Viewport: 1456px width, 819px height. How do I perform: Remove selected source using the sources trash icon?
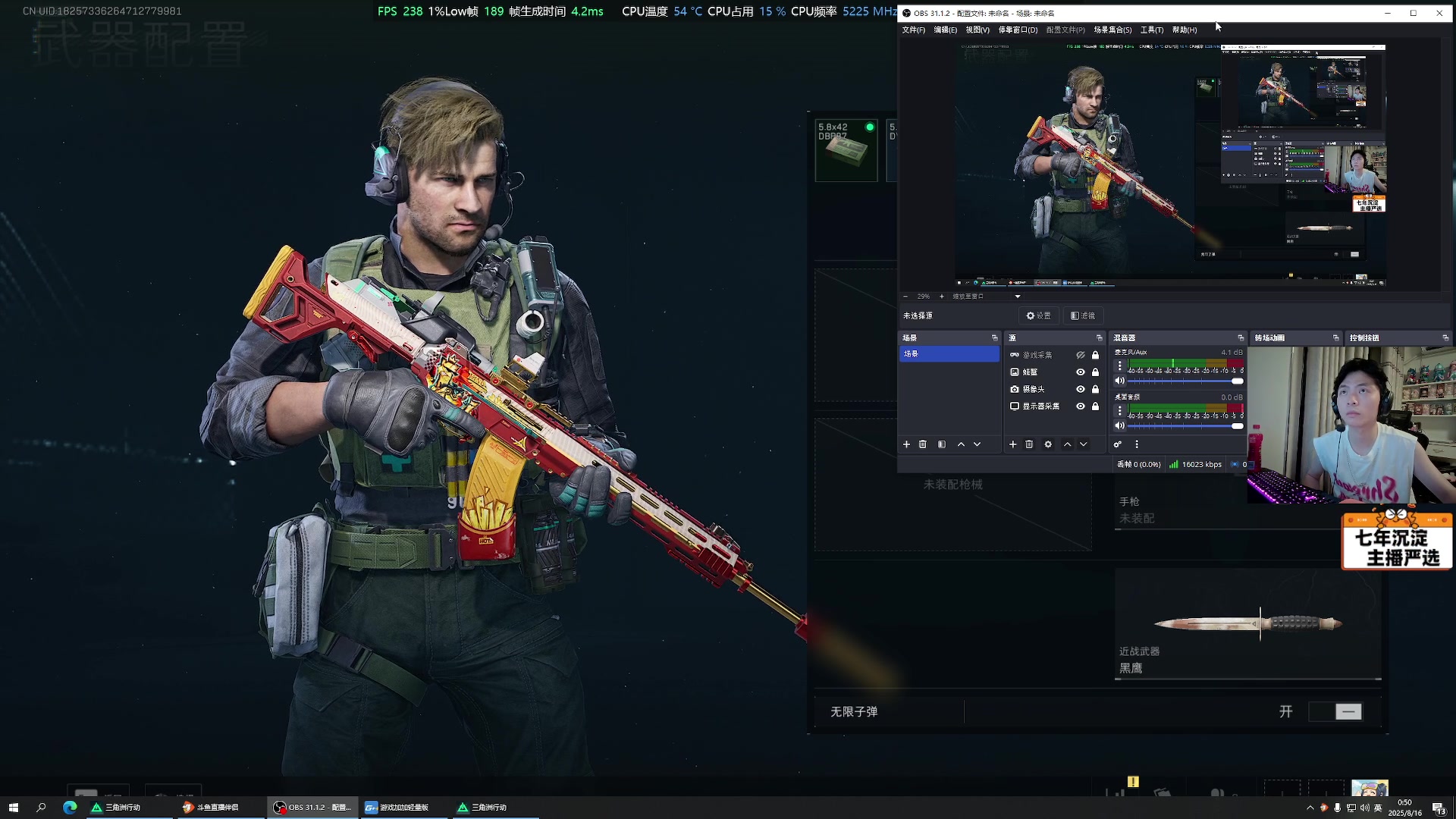[x=1029, y=444]
